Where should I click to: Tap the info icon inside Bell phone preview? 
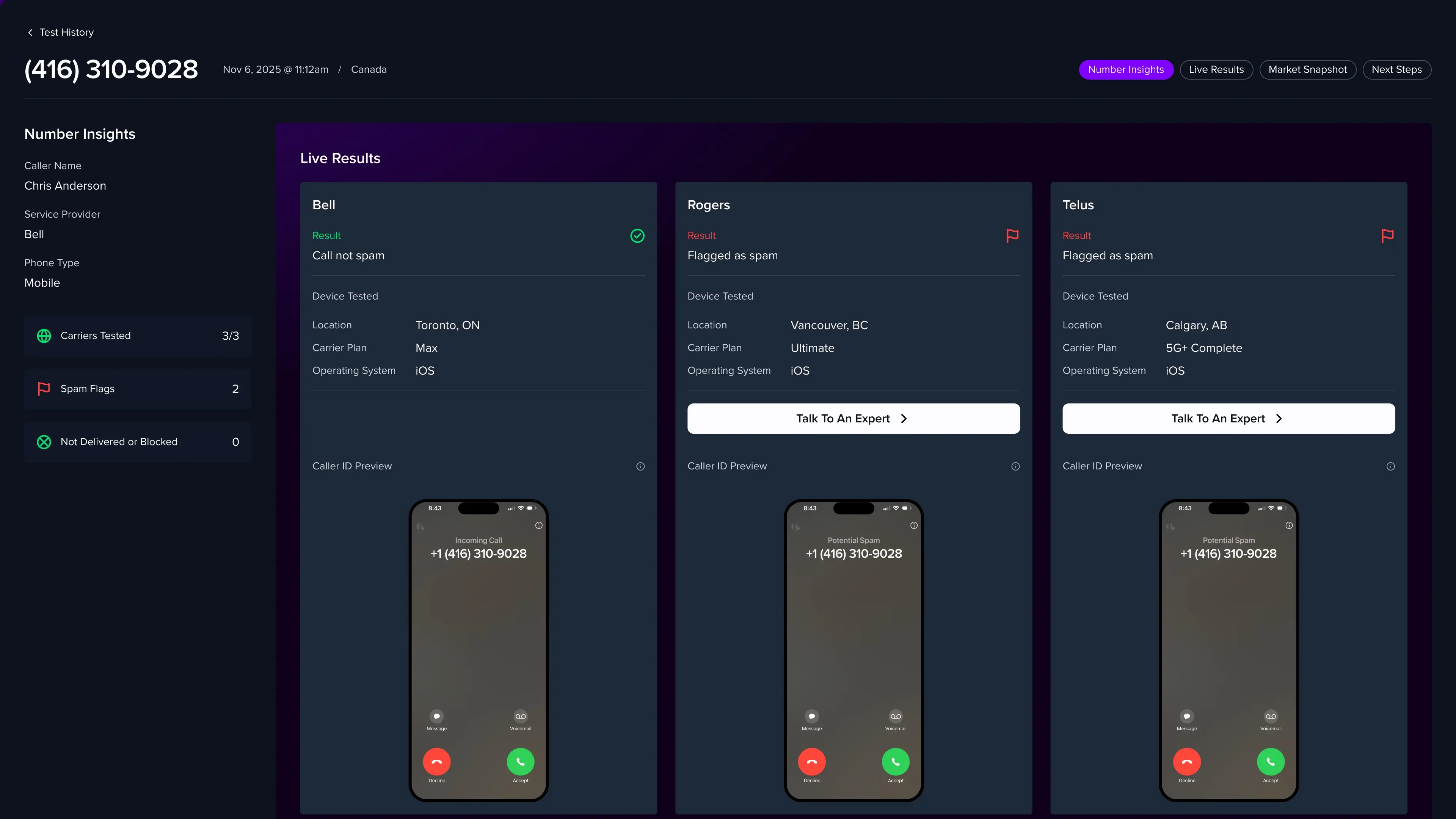539,525
